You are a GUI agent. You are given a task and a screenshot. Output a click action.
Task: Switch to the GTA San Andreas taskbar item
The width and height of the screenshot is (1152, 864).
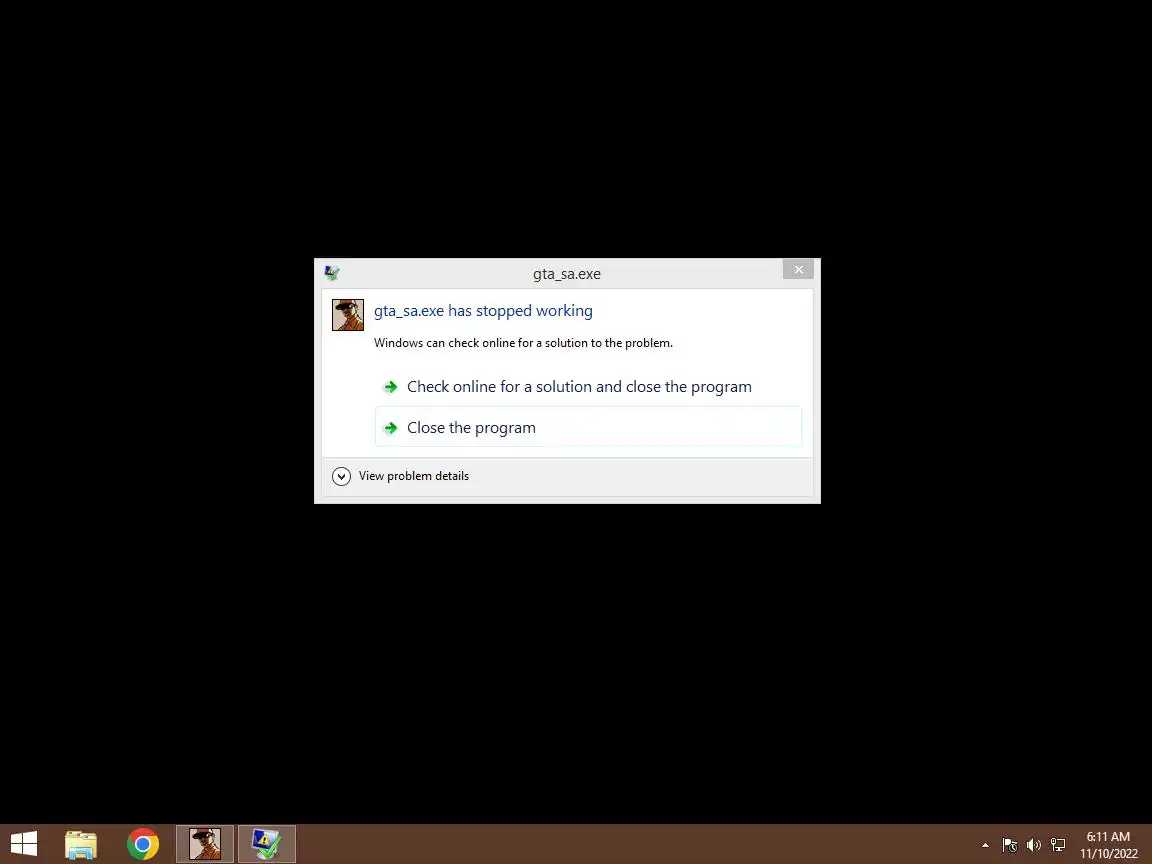pos(205,844)
